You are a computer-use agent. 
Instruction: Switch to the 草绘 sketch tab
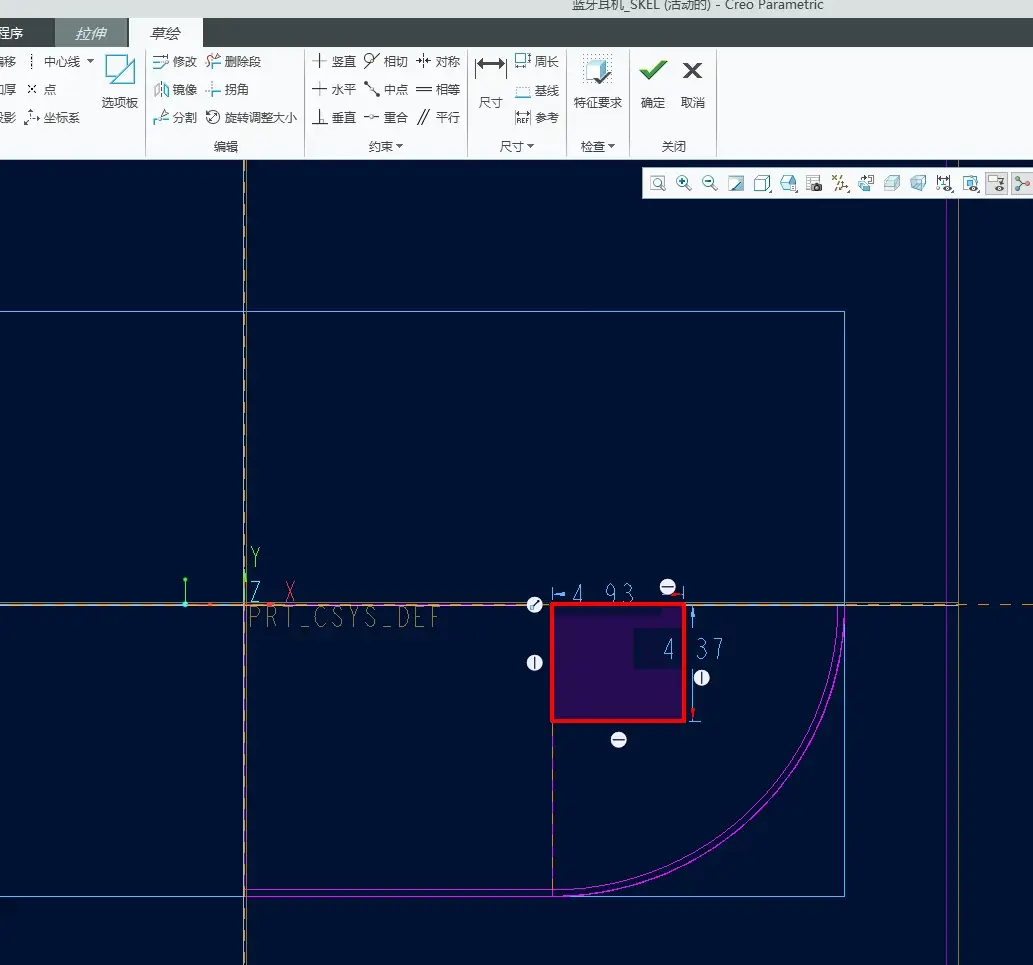[x=165, y=33]
